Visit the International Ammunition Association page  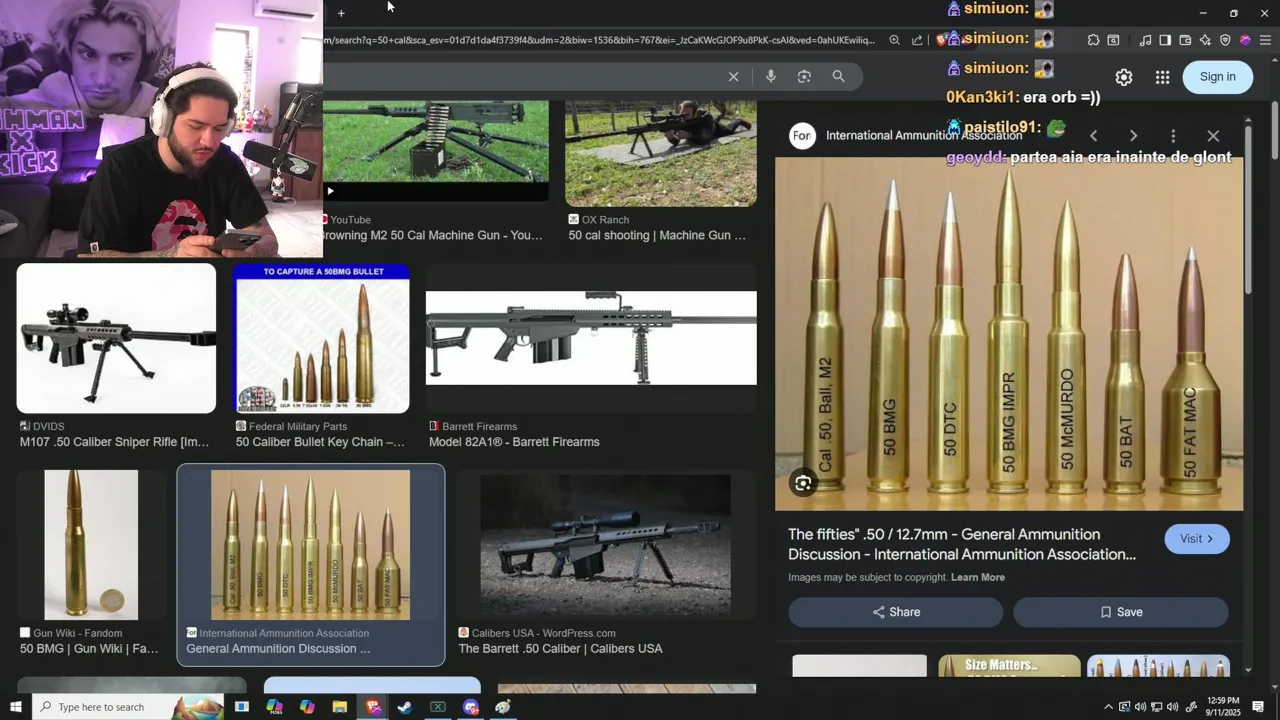[x=1197, y=539]
